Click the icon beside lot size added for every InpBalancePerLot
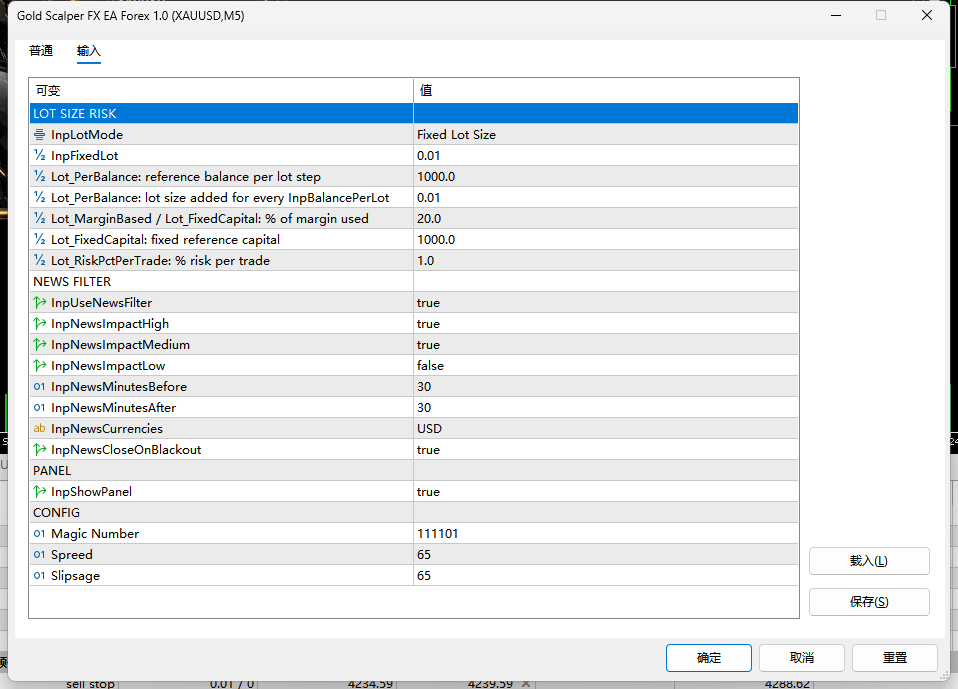 (x=40, y=197)
